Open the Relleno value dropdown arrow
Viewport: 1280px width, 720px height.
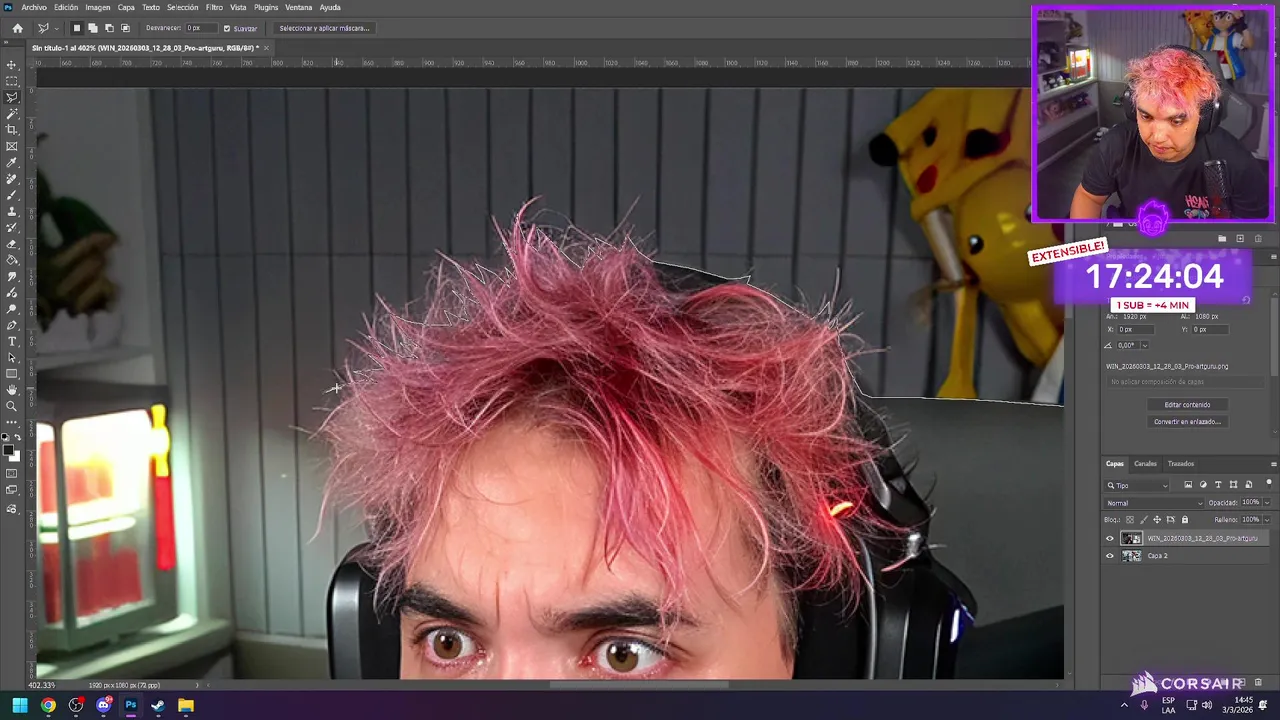click(x=1266, y=520)
